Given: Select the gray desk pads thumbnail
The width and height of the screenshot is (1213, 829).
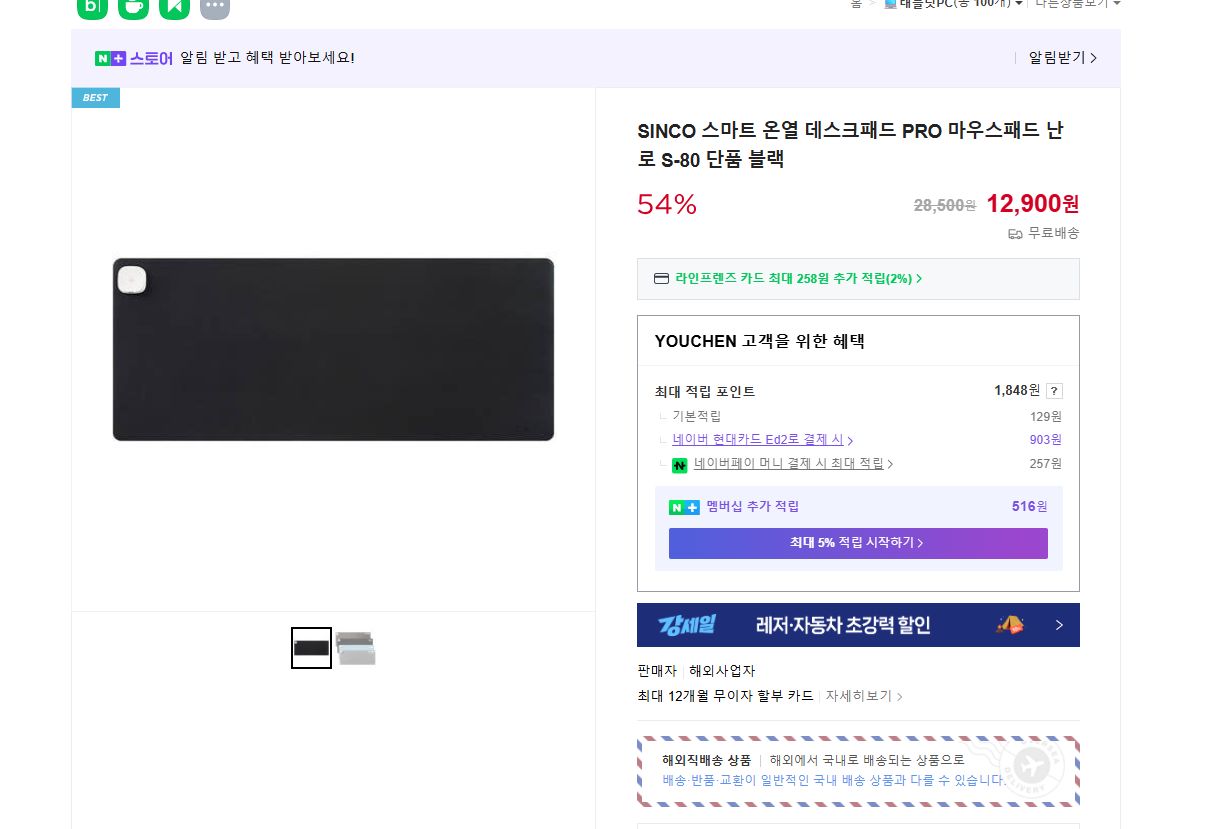Looking at the screenshot, I should pyautogui.click(x=356, y=648).
